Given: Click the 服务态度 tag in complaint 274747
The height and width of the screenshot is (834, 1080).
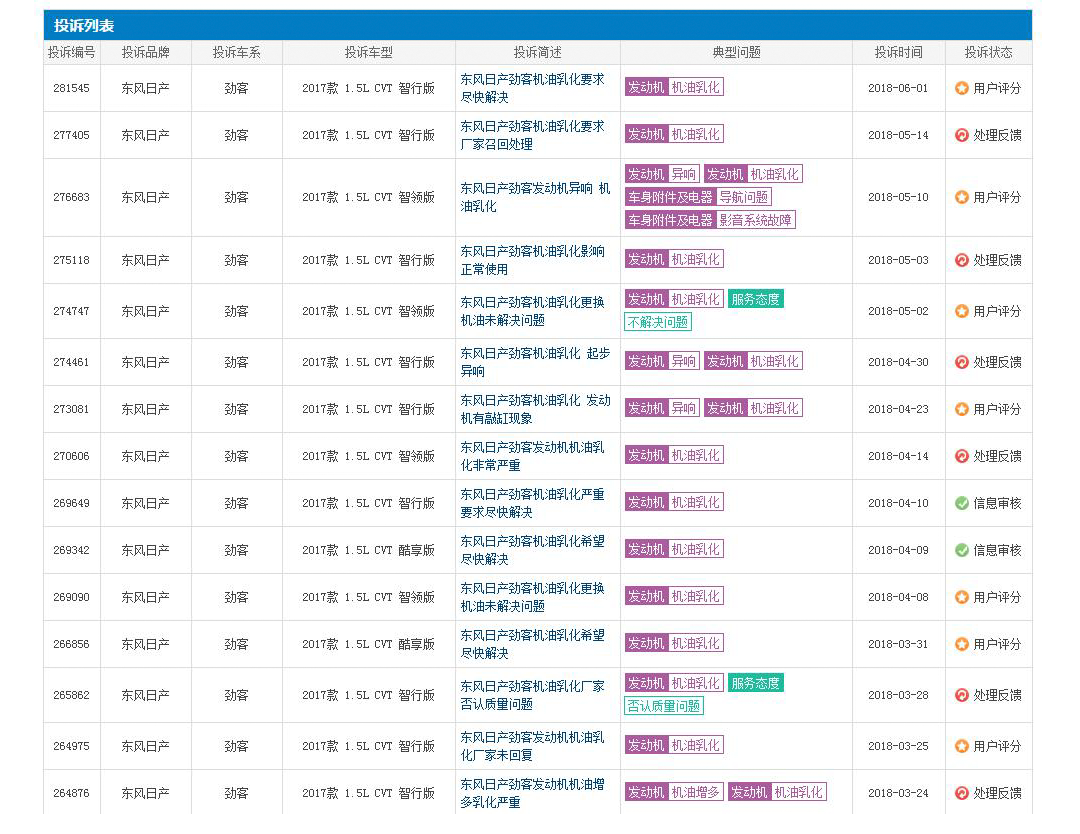Looking at the screenshot, I should pyautogui.click(x=755, y=299).
